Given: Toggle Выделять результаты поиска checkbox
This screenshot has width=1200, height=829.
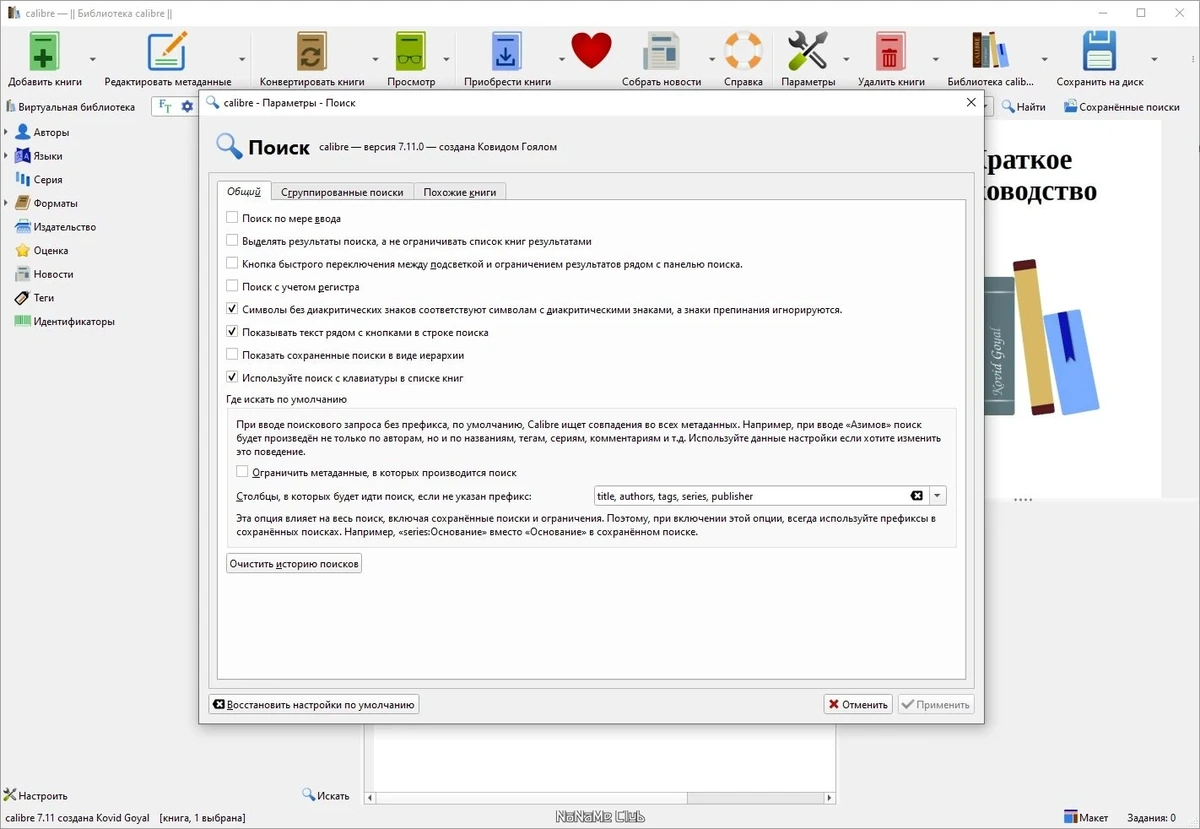Looking at the screenshot, I should pyautogui.click(x=232, y=241).
